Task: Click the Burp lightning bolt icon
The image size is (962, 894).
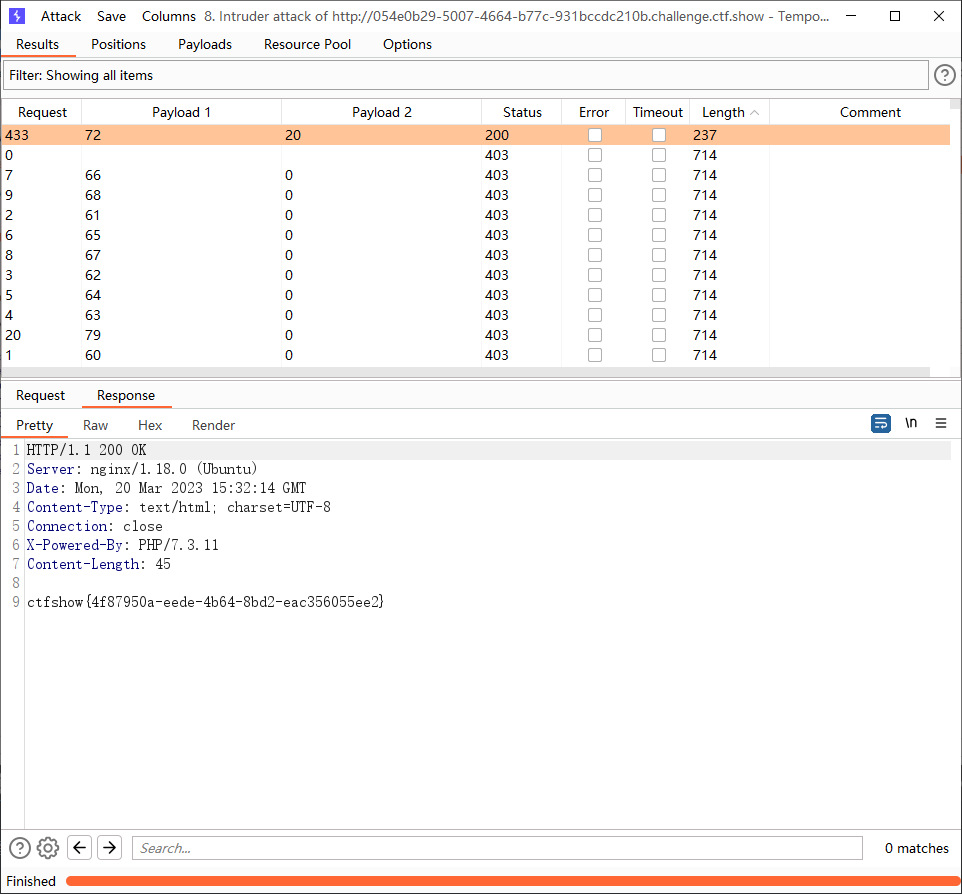Action: (17, 16)
